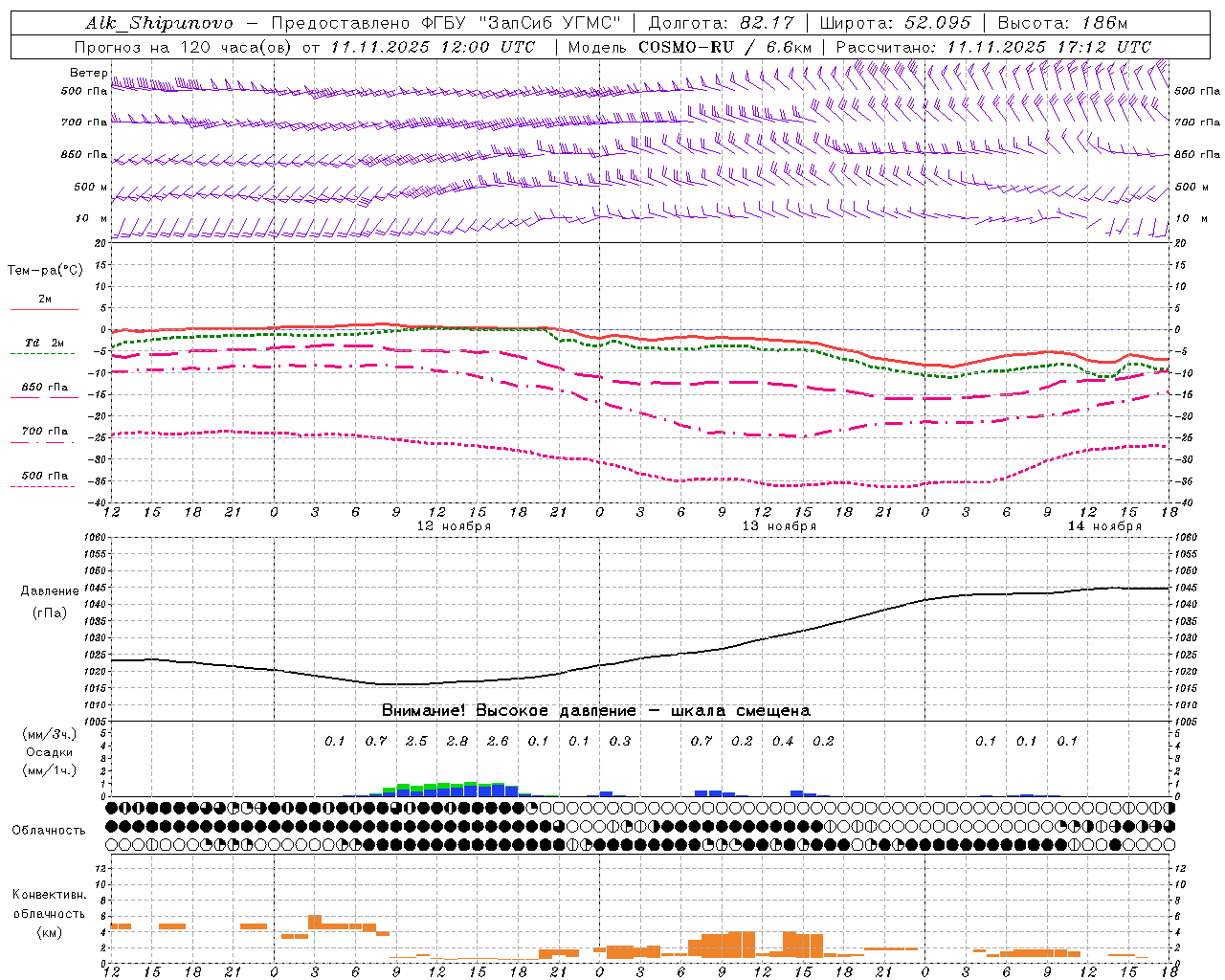
Task: Select the 'Тем-ра(°C)' temperature panel label
Action: click(45, 271)
